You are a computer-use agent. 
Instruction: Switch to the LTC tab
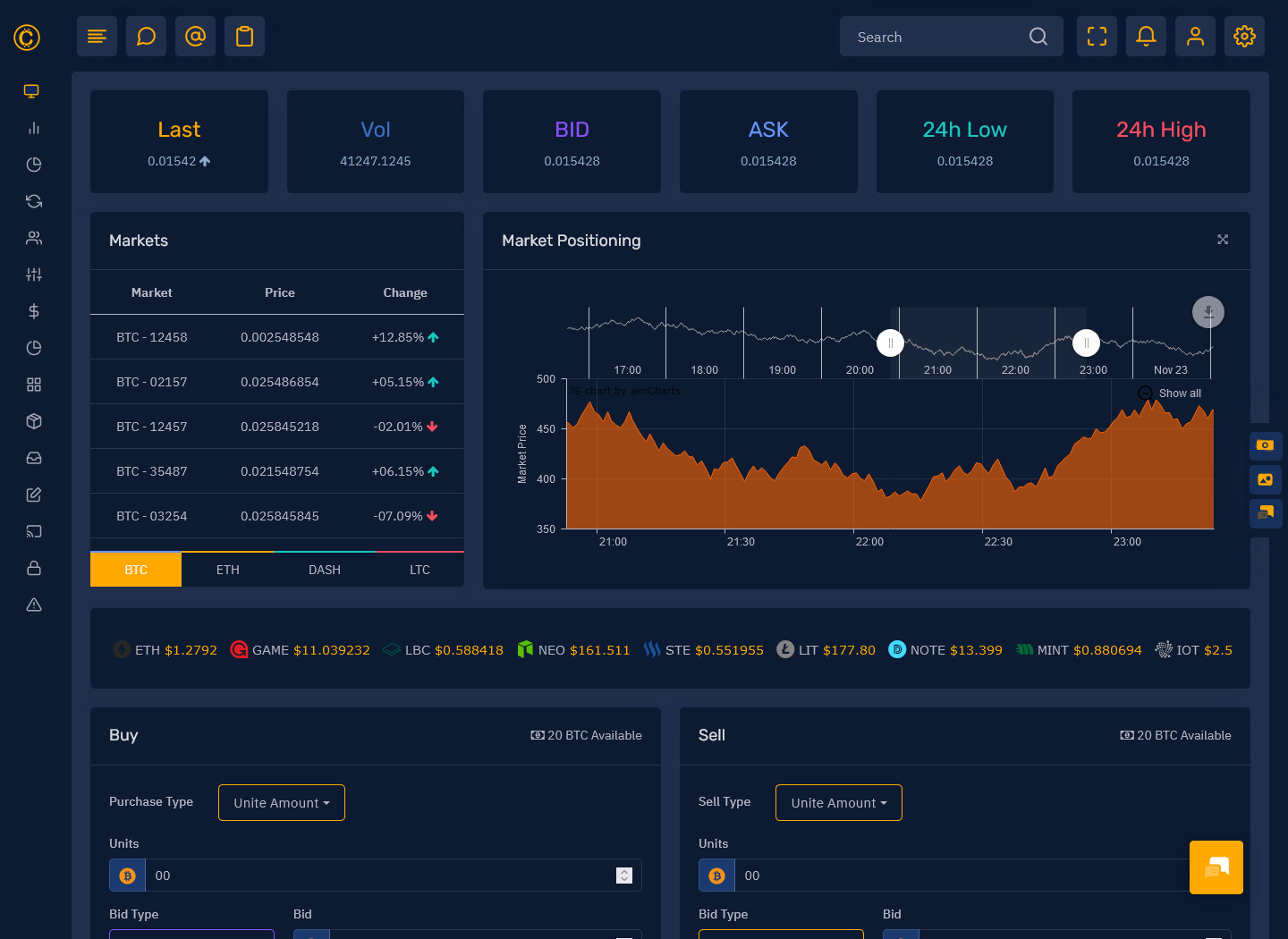(420, 570)
